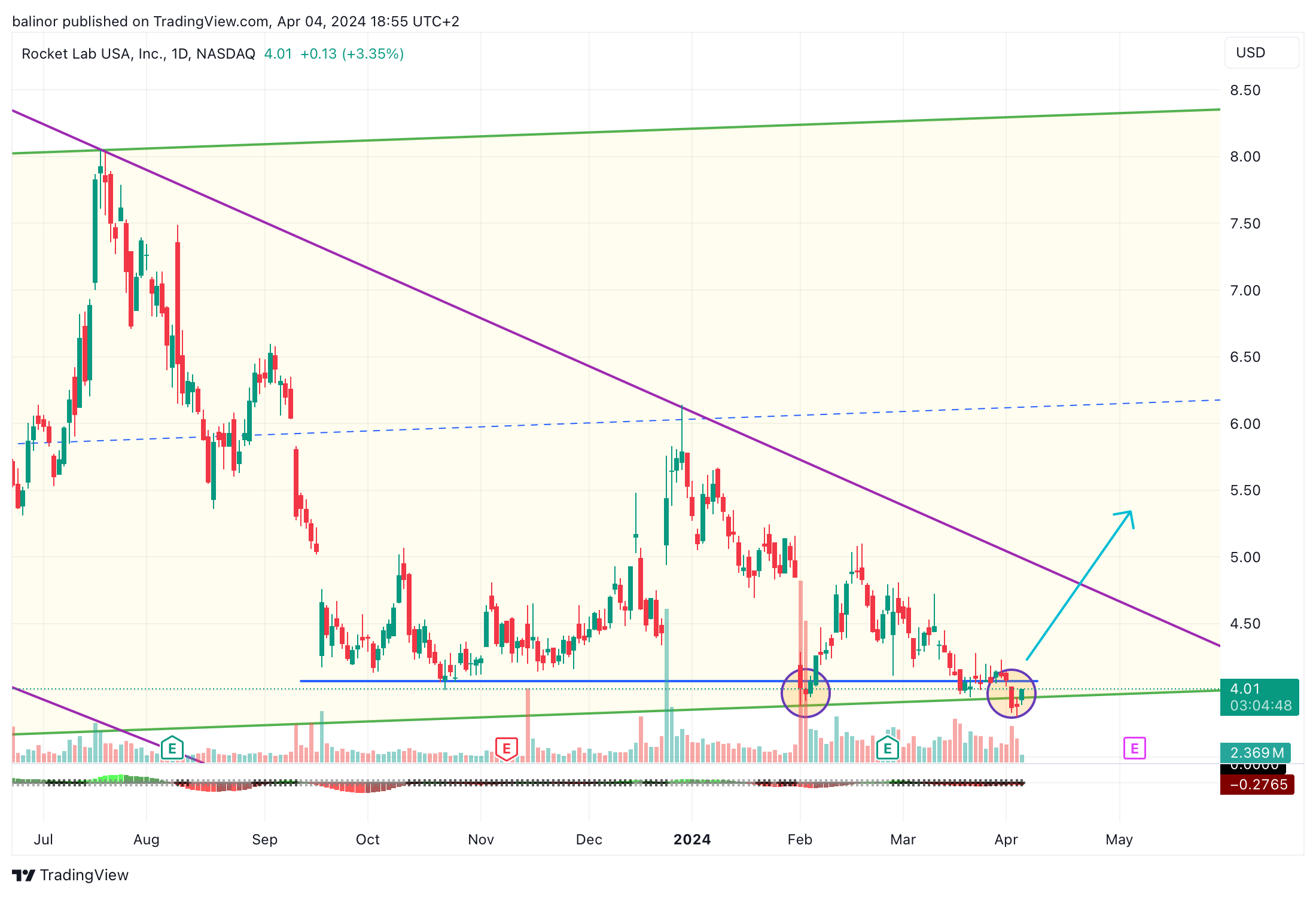Click the Feb time axis label

pos(800,840)
